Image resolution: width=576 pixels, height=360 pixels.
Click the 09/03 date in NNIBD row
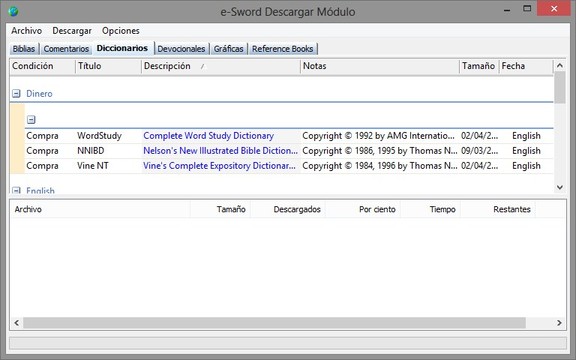(x=480, y=151)
